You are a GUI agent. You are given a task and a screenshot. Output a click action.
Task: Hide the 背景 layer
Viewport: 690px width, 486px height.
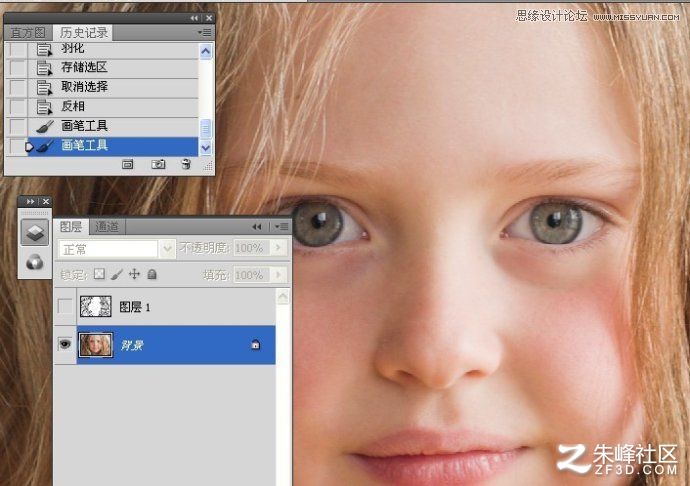click(x=65, y=344)
